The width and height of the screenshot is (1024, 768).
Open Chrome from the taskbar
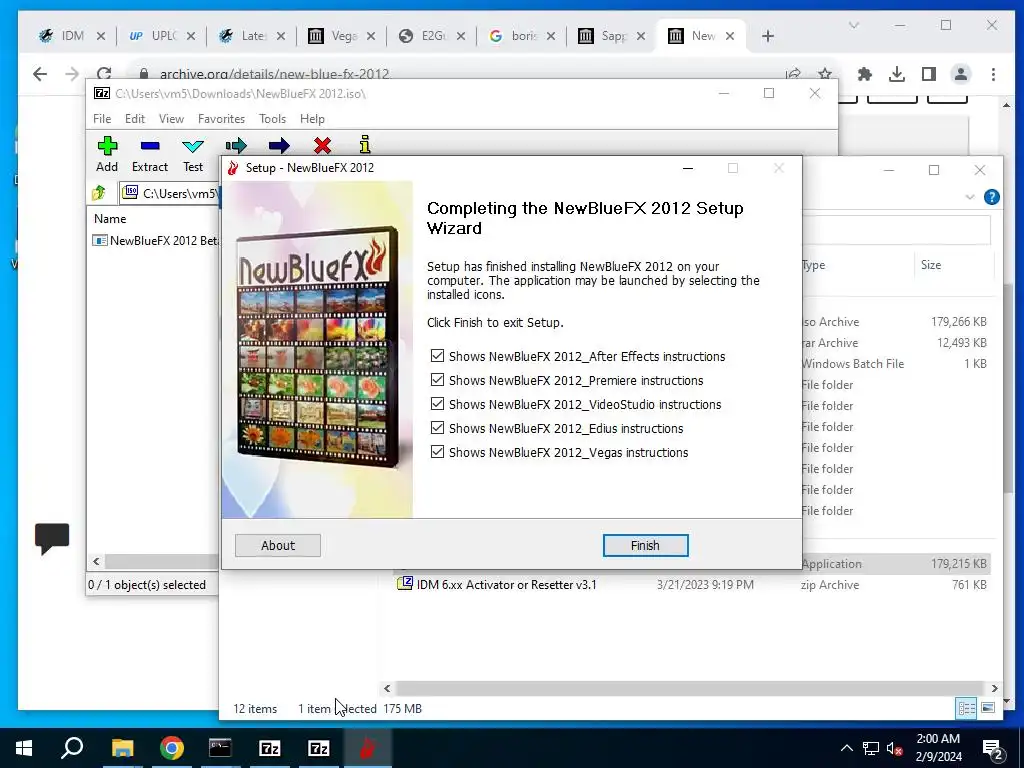[172, 748]
